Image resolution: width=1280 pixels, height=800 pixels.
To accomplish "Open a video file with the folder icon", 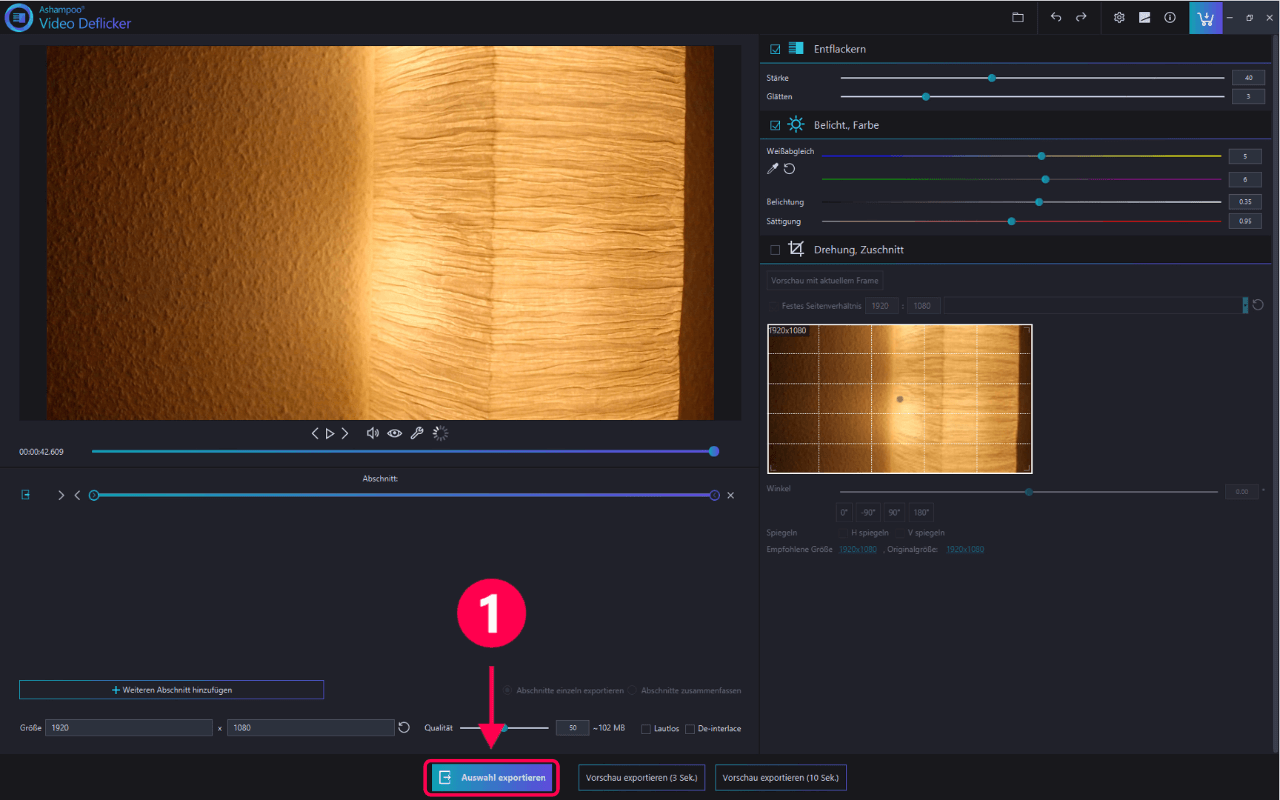I will pyautogui.click(x=1018, y=18).
